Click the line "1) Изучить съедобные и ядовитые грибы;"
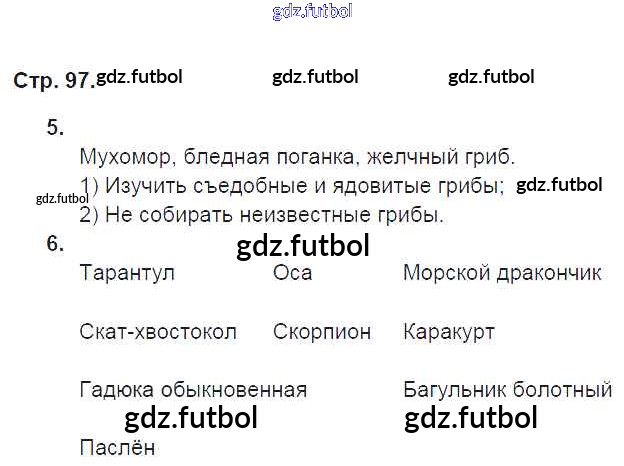624x466 pixels. (292, 186)
